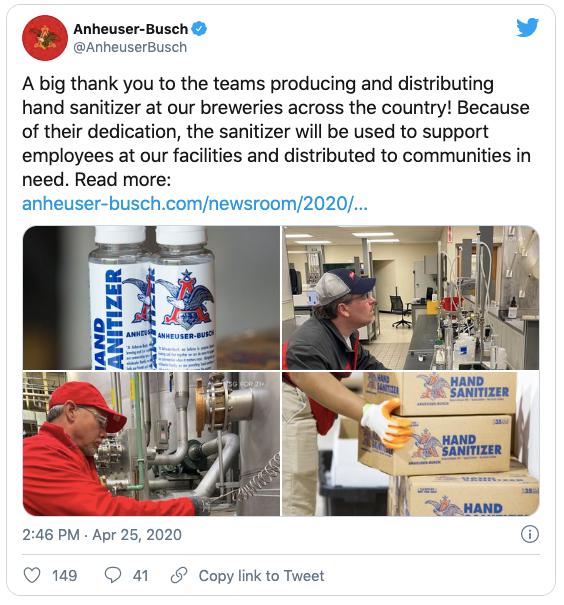Like the tweet with the heart icon
The image size is (564, 605).
tap(32, 575)
